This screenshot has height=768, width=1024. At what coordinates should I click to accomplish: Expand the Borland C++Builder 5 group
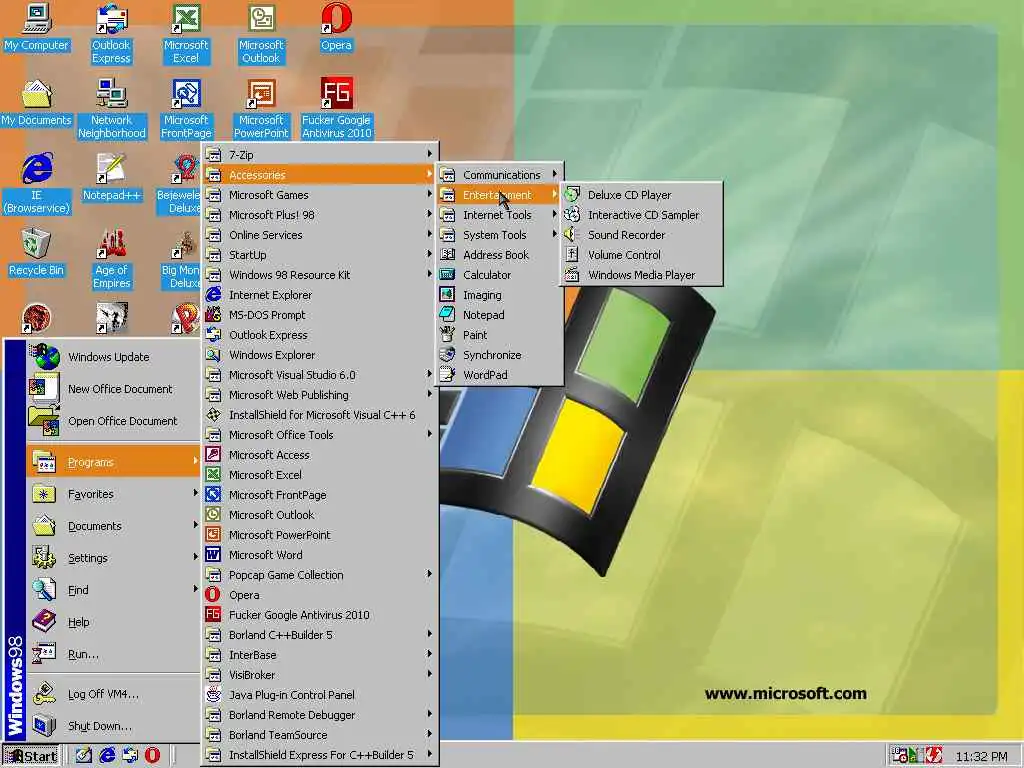pyautogui.click(x=319, y=635)
